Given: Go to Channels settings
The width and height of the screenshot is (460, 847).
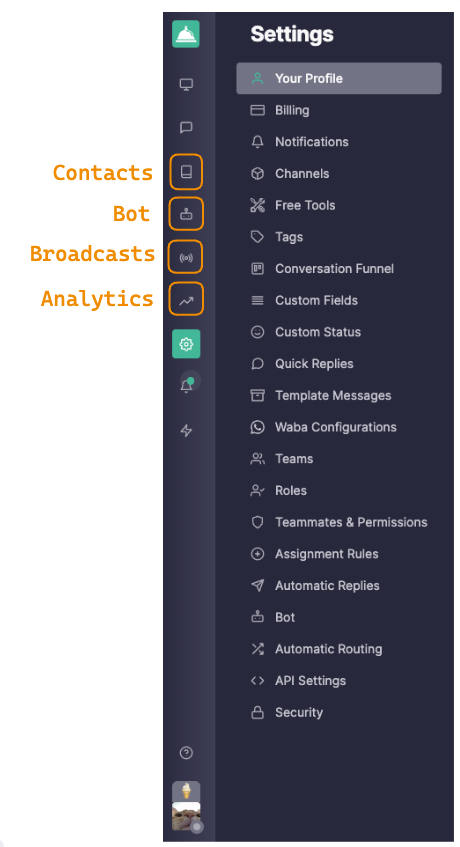Looking at the screenshot, I should (339, 173).
